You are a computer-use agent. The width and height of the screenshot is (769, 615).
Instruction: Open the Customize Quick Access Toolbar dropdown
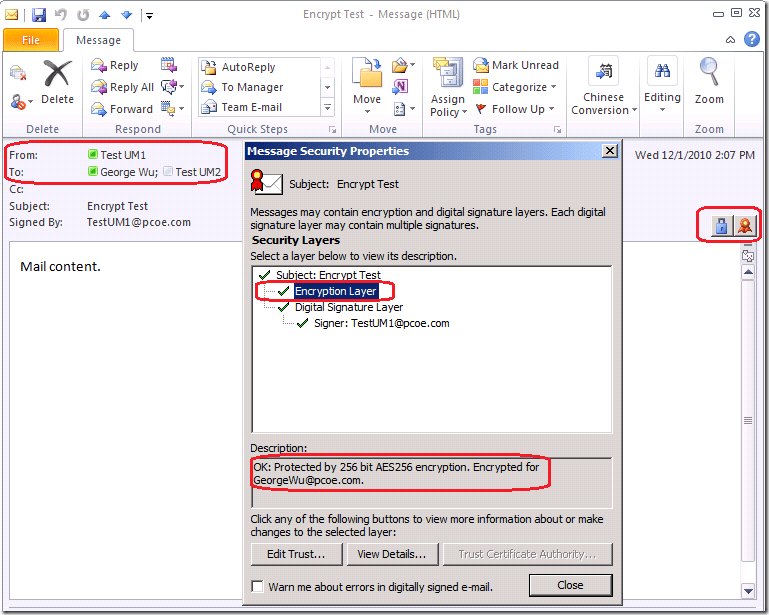pyautogui.click(x=149, y=16)
